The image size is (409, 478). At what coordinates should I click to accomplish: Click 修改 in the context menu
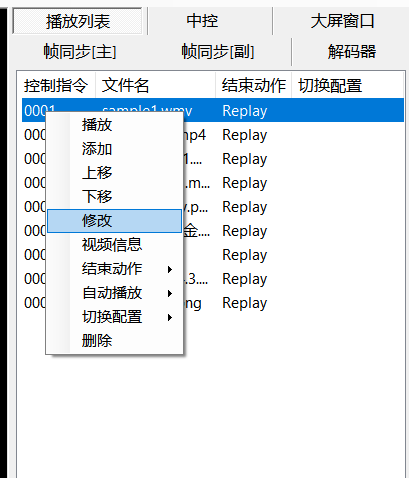[114, 221]
